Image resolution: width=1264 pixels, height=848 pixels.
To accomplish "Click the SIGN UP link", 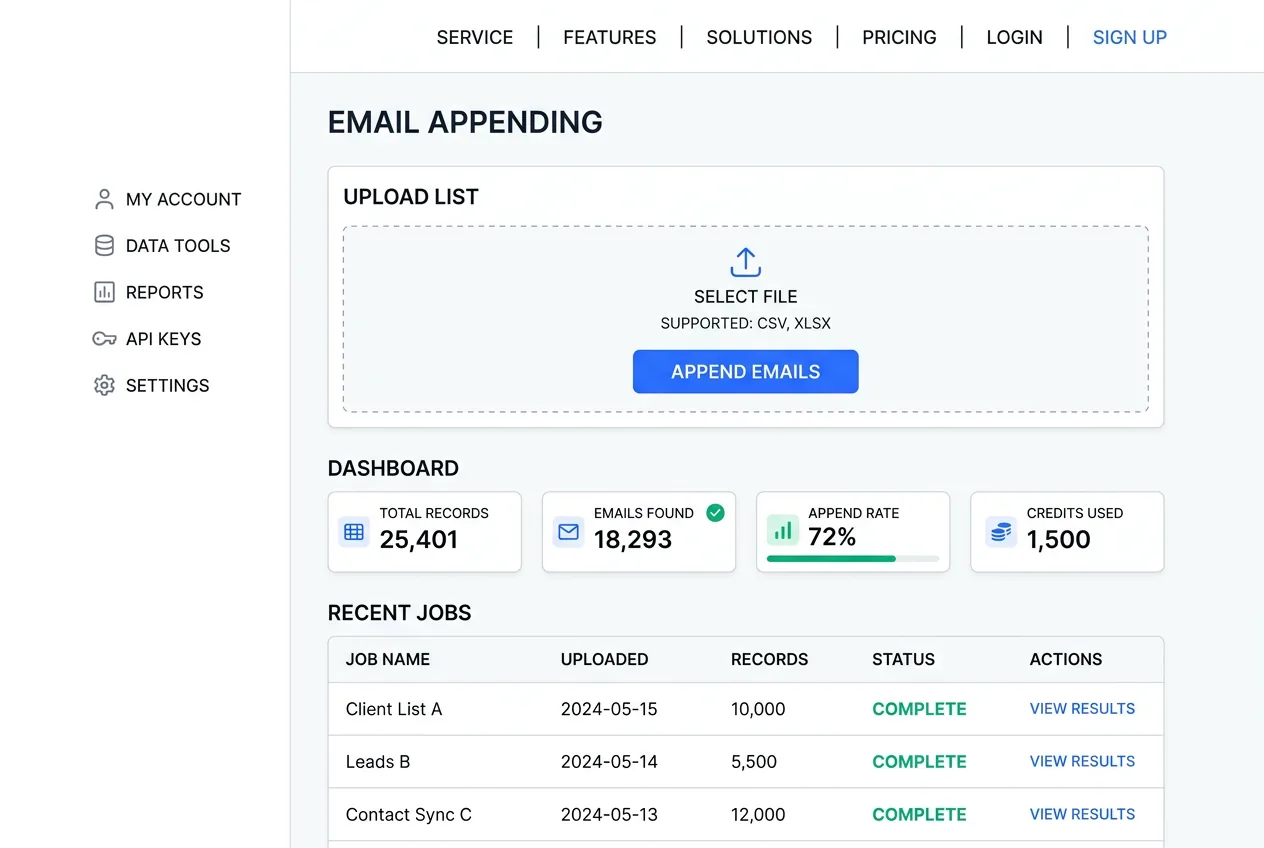I will point(1129,37).
